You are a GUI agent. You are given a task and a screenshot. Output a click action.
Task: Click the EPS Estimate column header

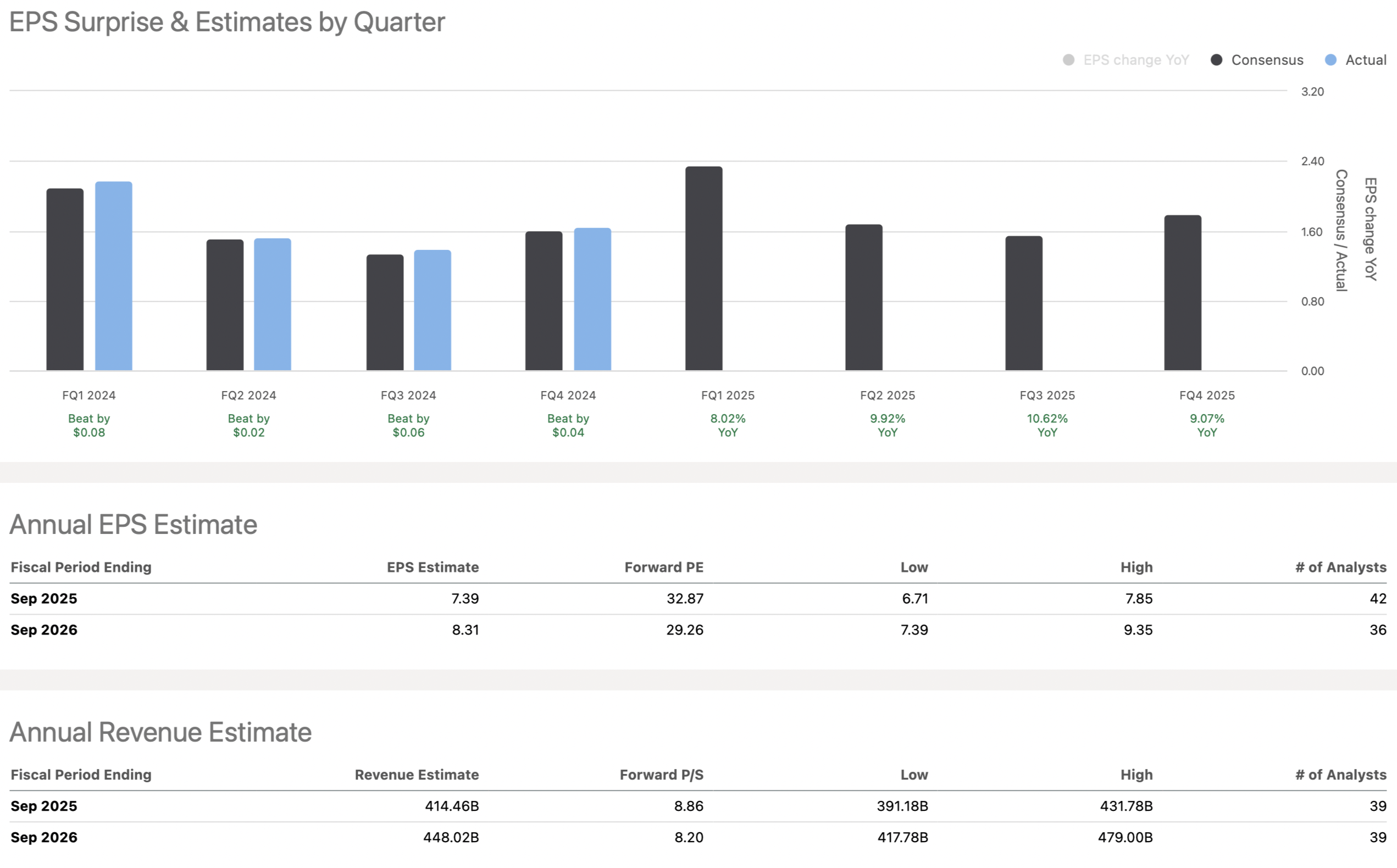433,567
